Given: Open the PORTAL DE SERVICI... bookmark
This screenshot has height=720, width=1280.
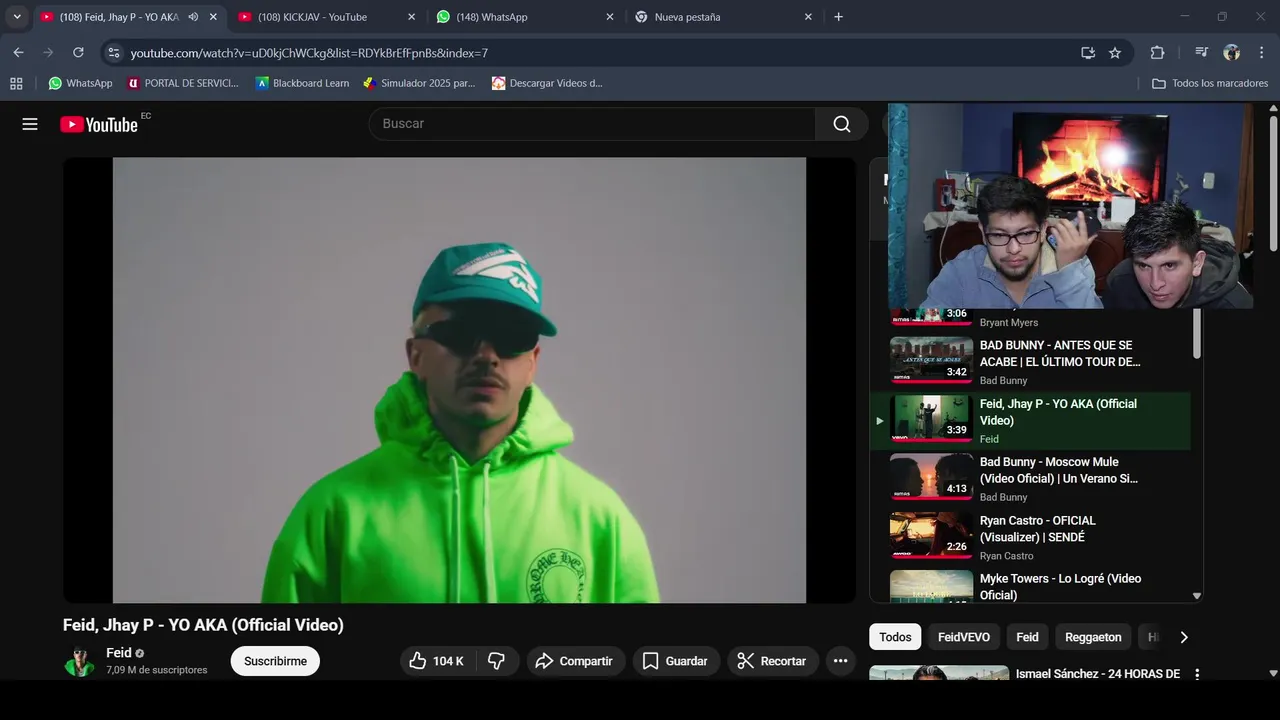Looking at the screenshot, I should tap(183, 83).
